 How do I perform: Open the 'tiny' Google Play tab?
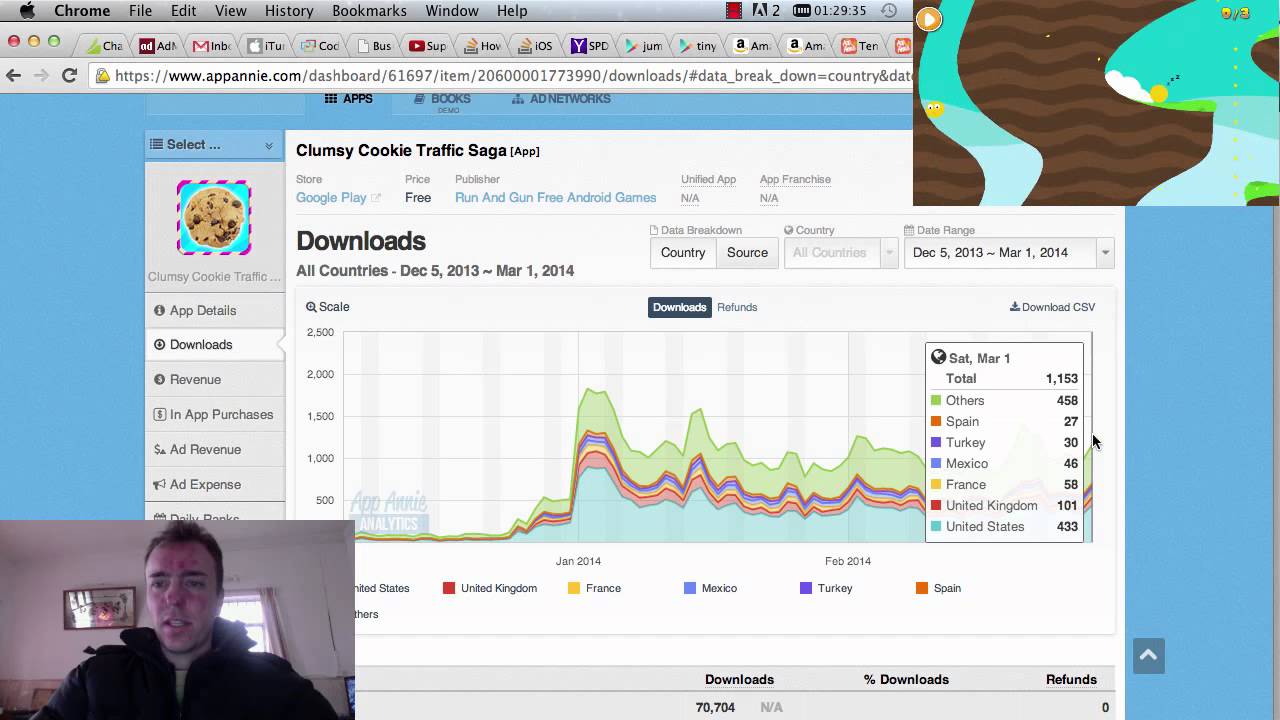pos(698,45)
